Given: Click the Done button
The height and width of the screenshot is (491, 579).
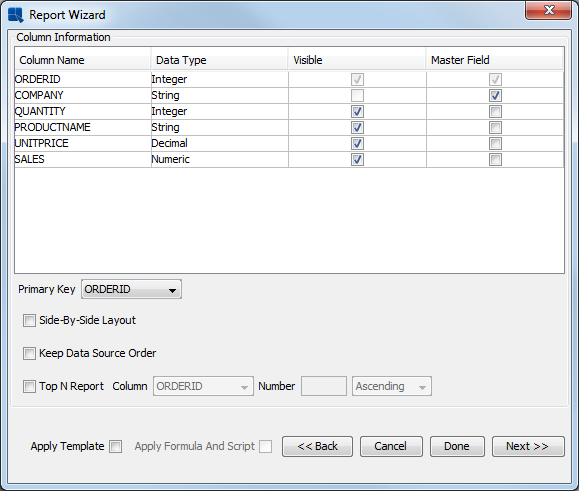Looking at the screenshot, I should pyautogui.click(x=457, y=446).
